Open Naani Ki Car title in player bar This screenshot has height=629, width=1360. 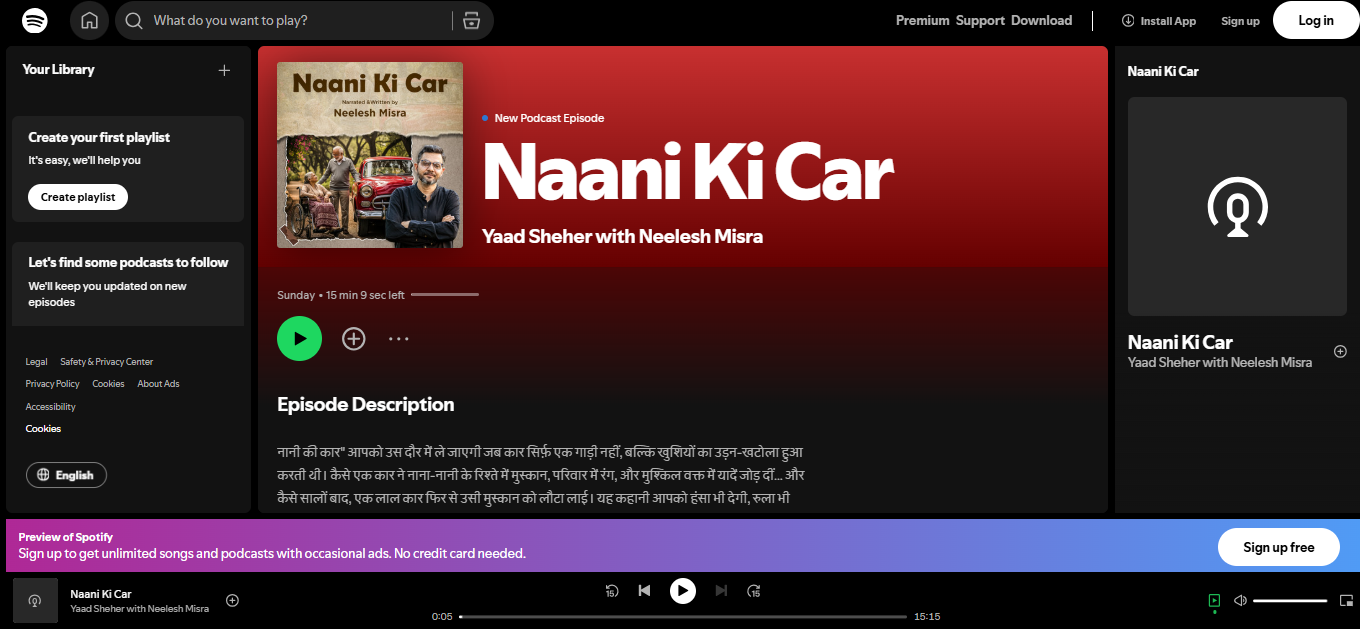[x=101, y=594]
